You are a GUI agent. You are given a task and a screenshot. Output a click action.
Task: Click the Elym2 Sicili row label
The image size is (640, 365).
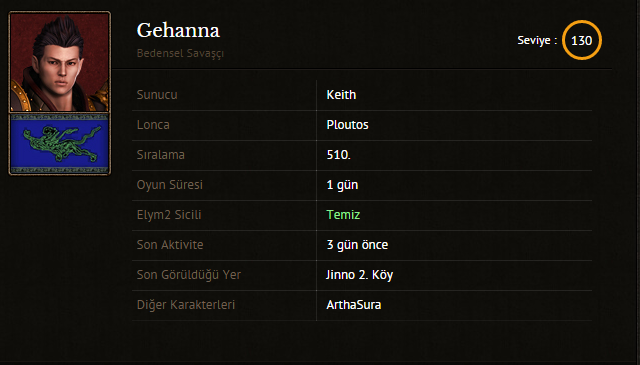(169, 215)
